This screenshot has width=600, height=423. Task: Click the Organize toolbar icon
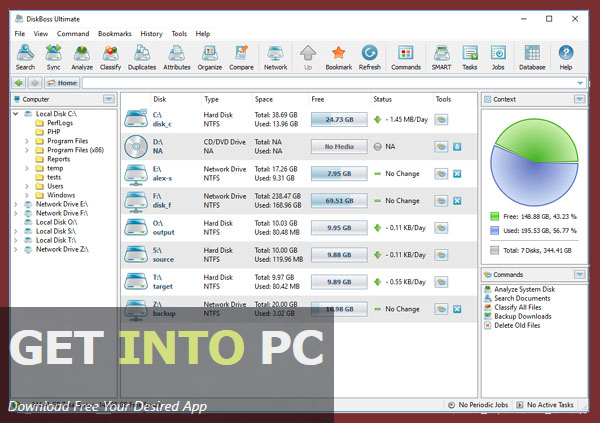tap(210, 57)
